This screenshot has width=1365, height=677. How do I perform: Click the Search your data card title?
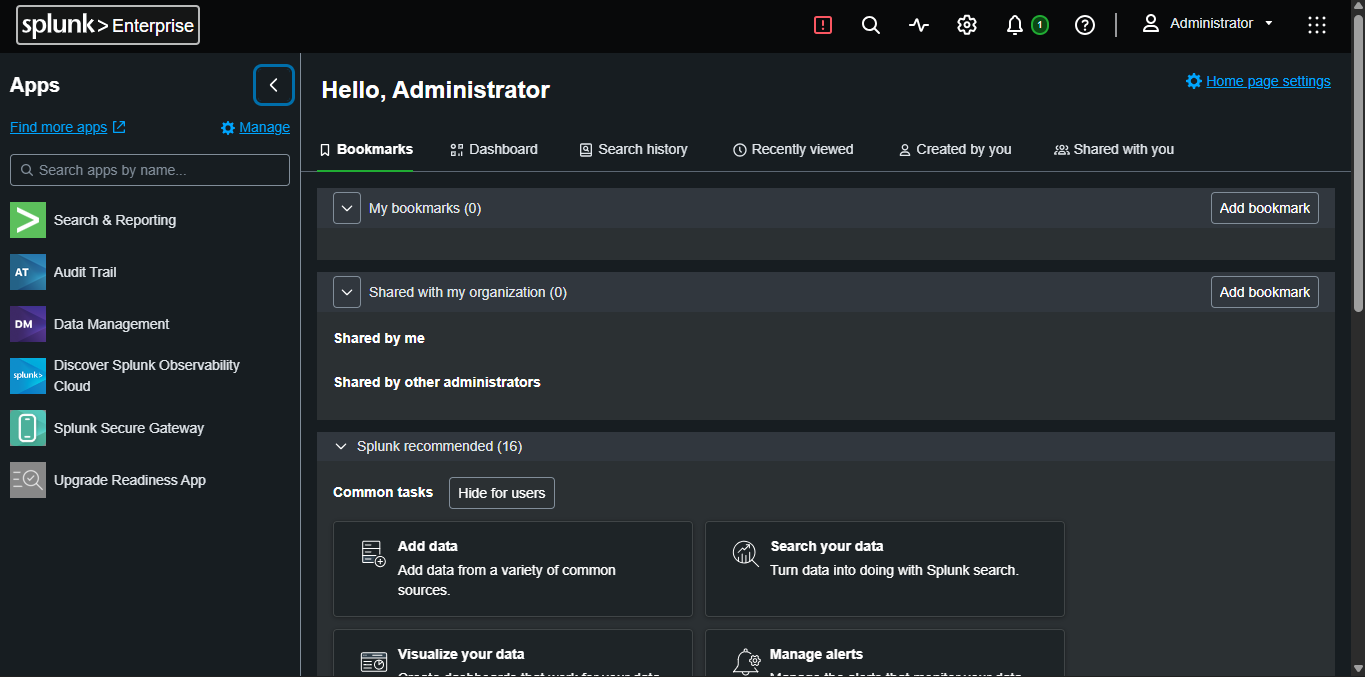click(827, 546)
